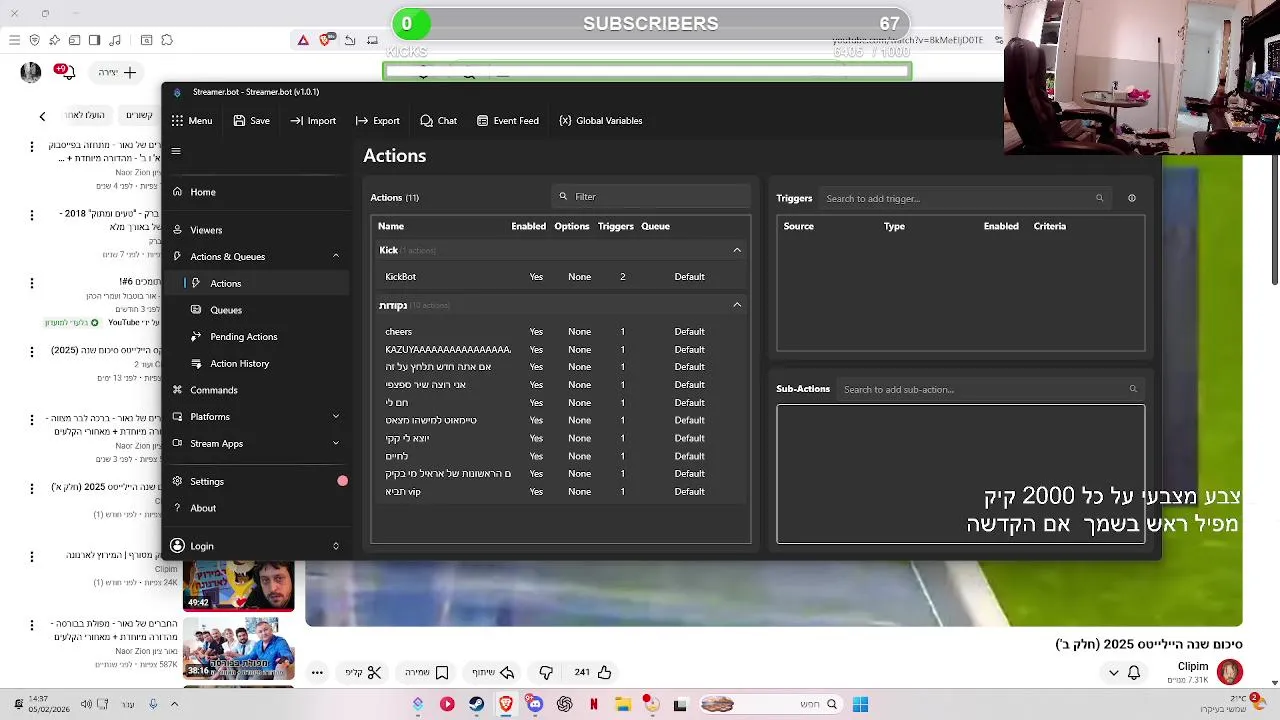Click the YouTube שמירה save button
The image size is (1280, 720).
[426, 673]
